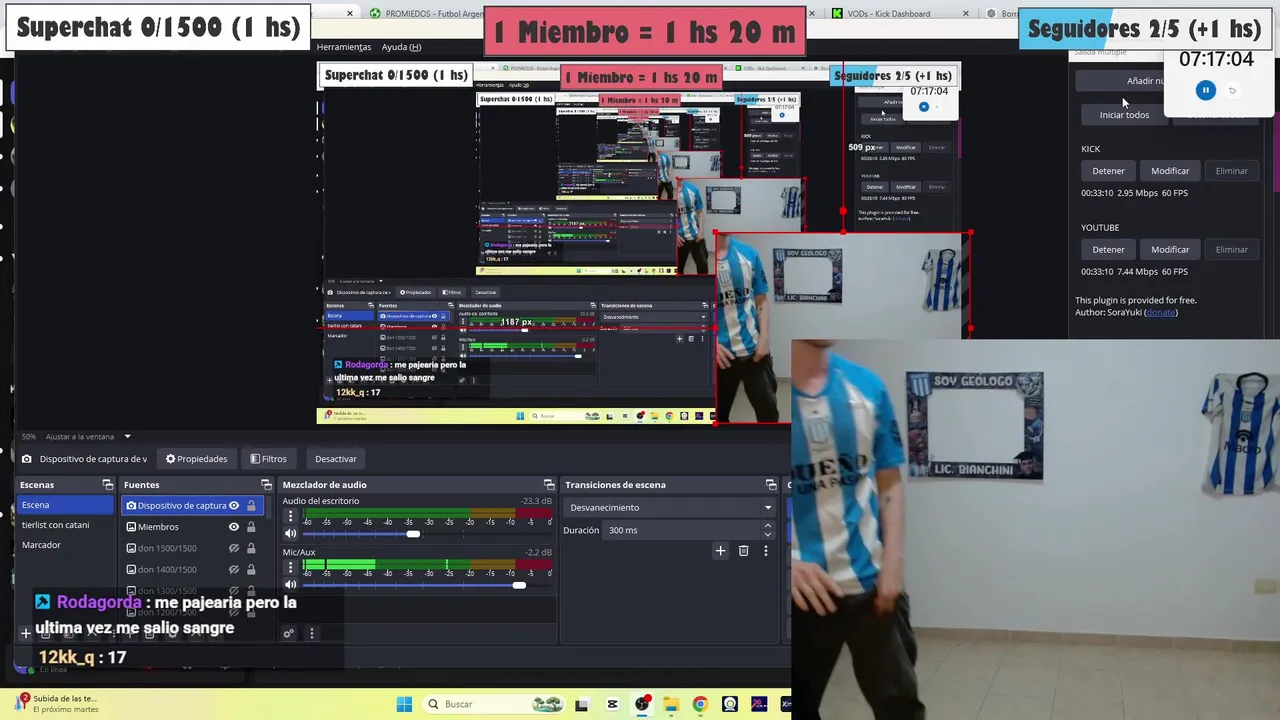The width and height of the screenshot is (1280, 720).
Task: Toggle lock on don 1400/1500 source
Action: [251, 569]
